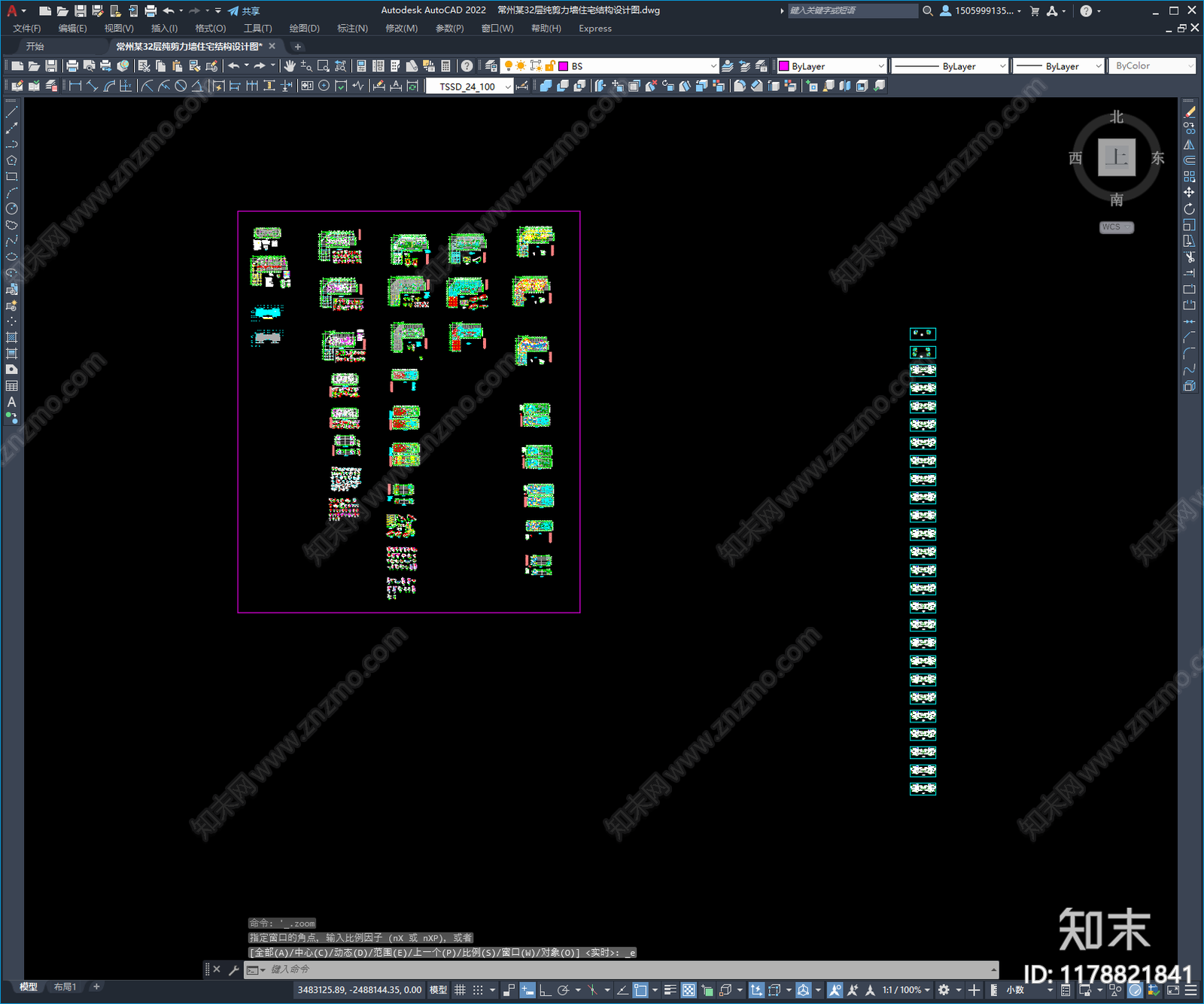Select the Pan hand tool

click(290, 66)
